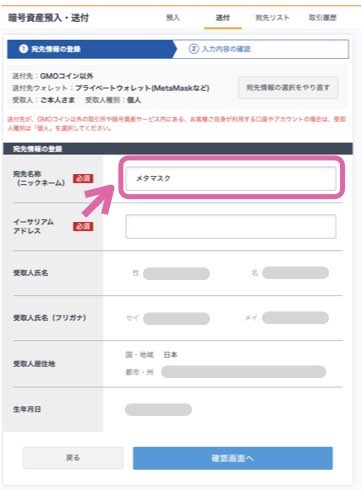Click the 必須 badge beside 宛先名称

point(83,178)
